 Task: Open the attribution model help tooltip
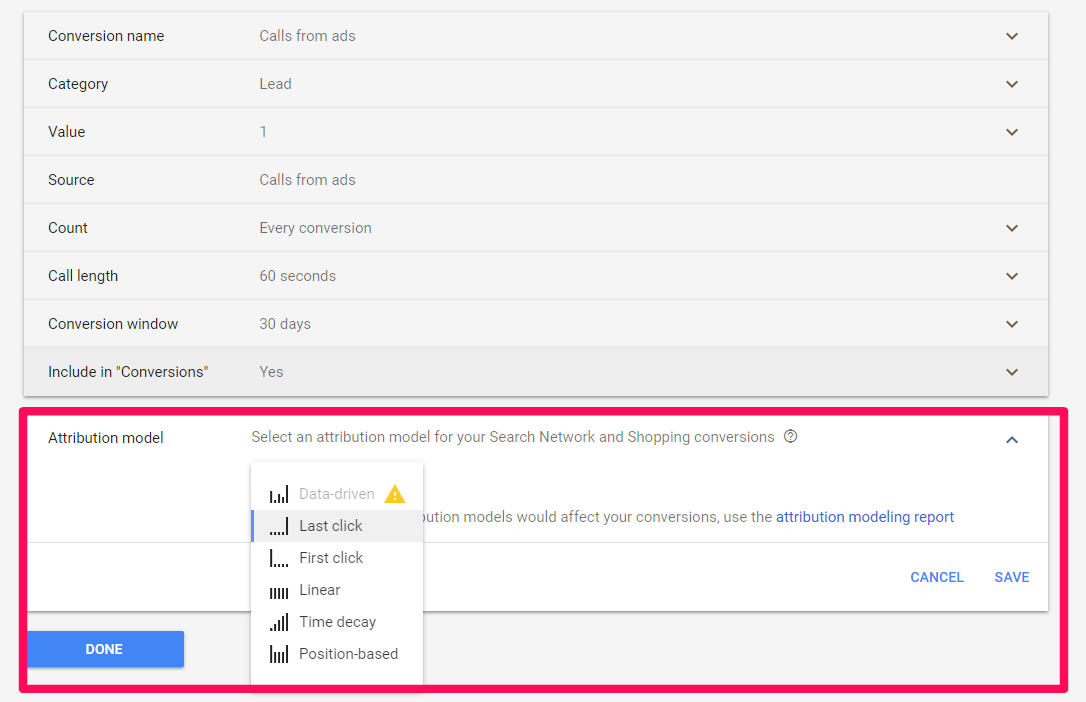click(x=790, y=436)
